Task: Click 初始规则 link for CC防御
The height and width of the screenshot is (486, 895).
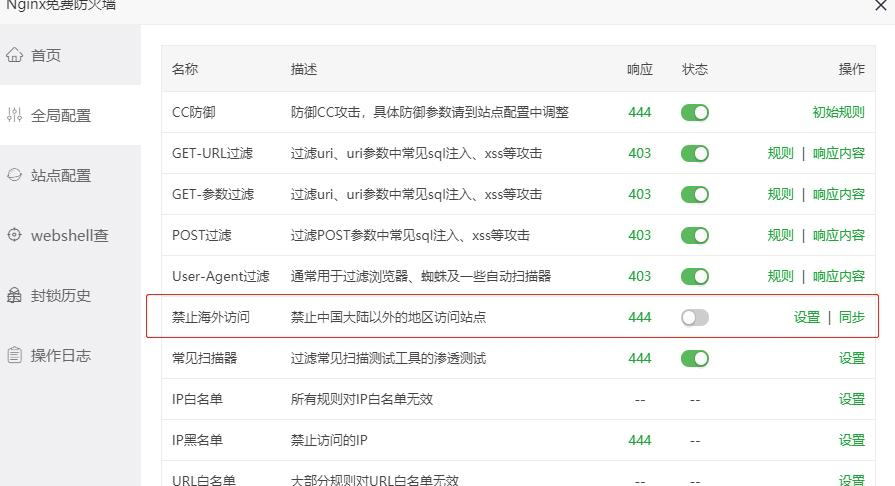Action: (x=838, y=112)
